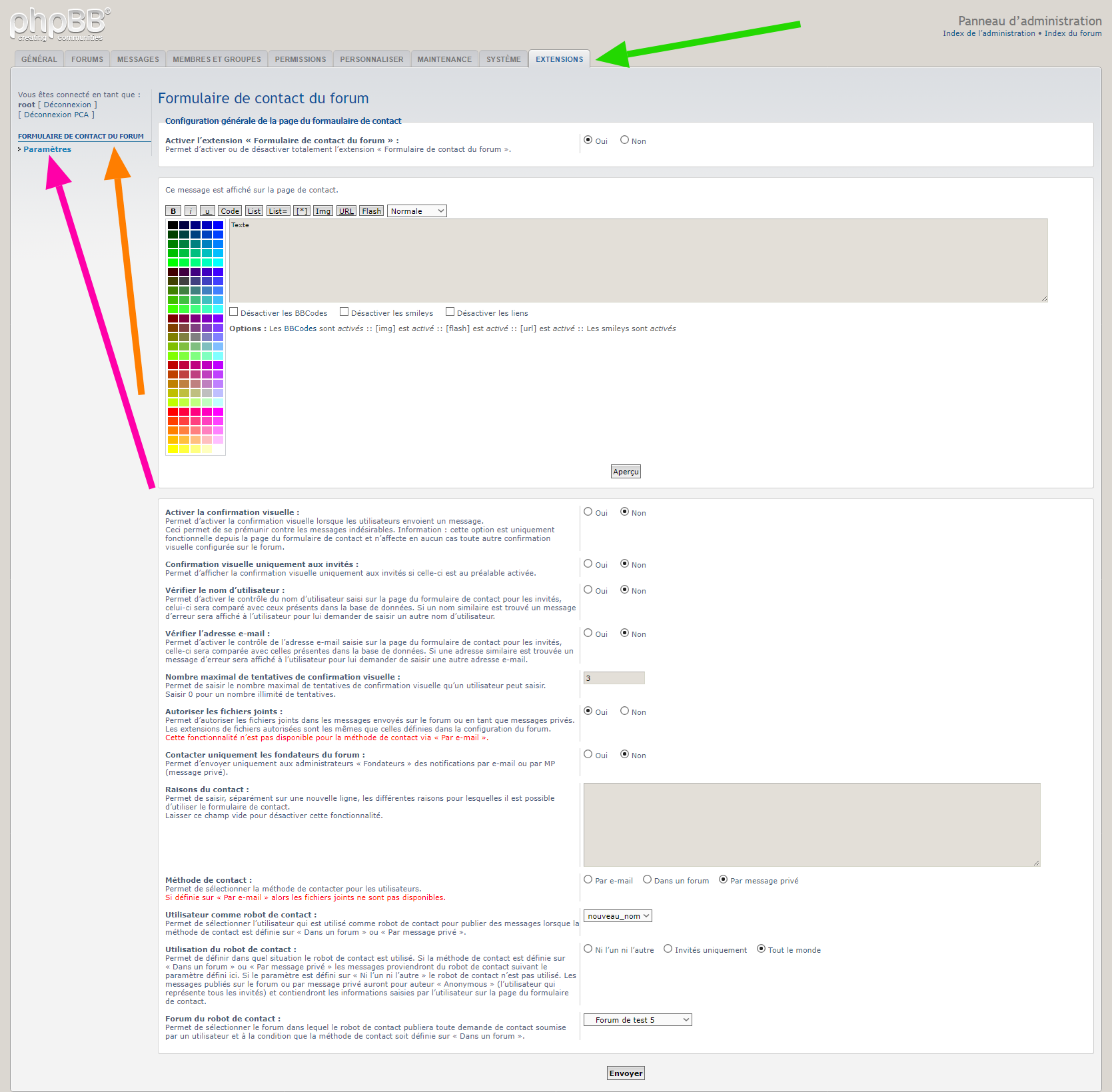Open the 'Normale' font size dropdown

point(417,211)
